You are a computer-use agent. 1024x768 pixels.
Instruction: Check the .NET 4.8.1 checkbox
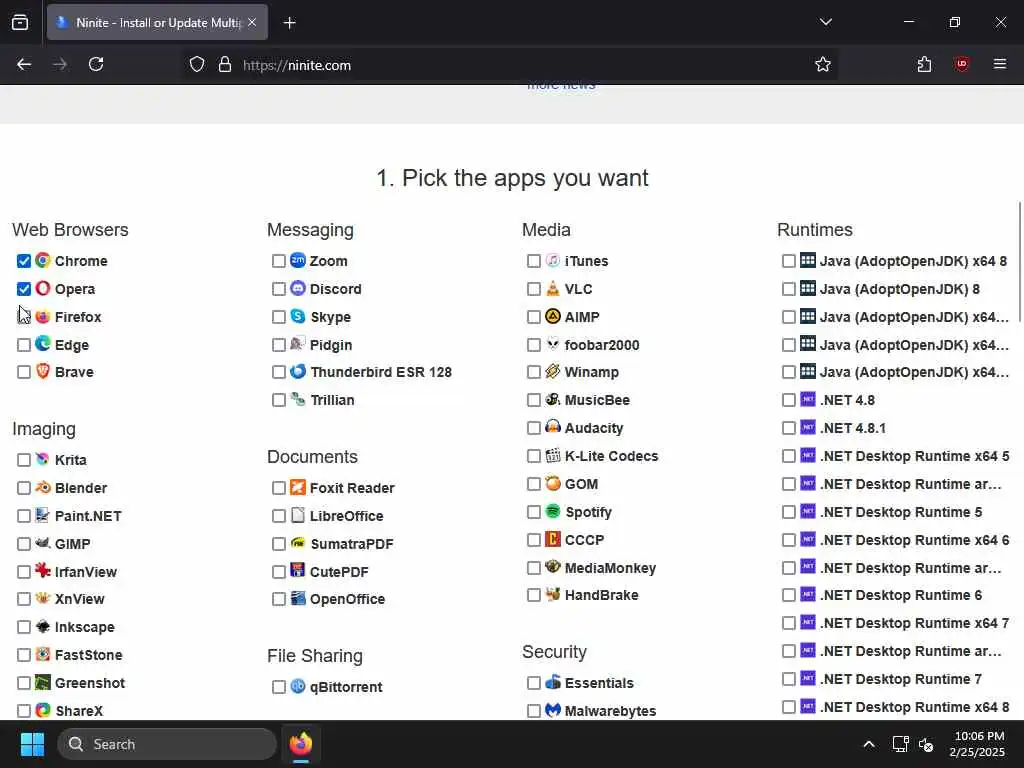[x=789, y=428]
